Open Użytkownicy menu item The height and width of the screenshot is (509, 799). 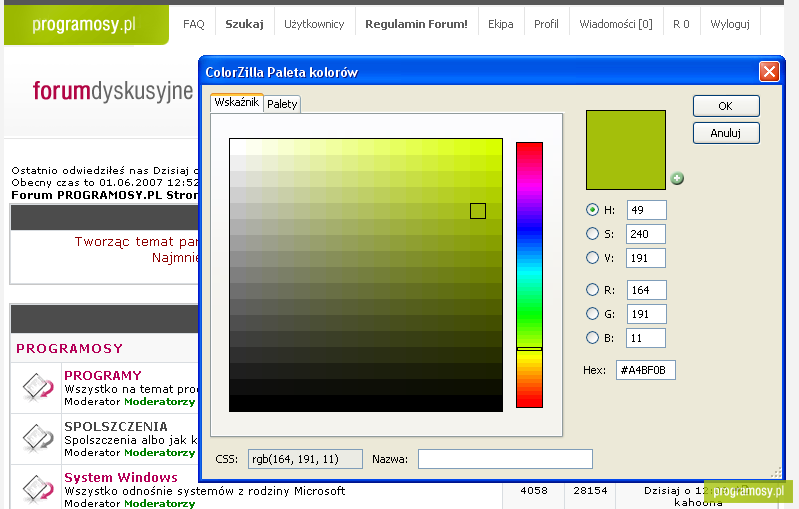pyautogui.click(x=314, y=24)
